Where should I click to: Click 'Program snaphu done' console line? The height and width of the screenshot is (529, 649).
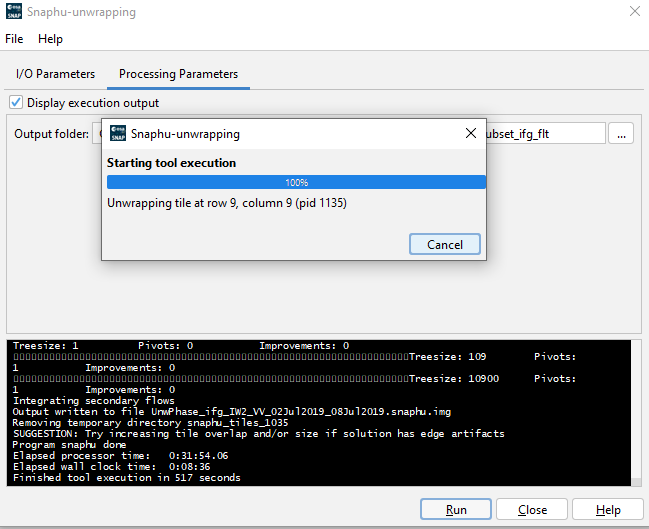[x=70, y=445]
